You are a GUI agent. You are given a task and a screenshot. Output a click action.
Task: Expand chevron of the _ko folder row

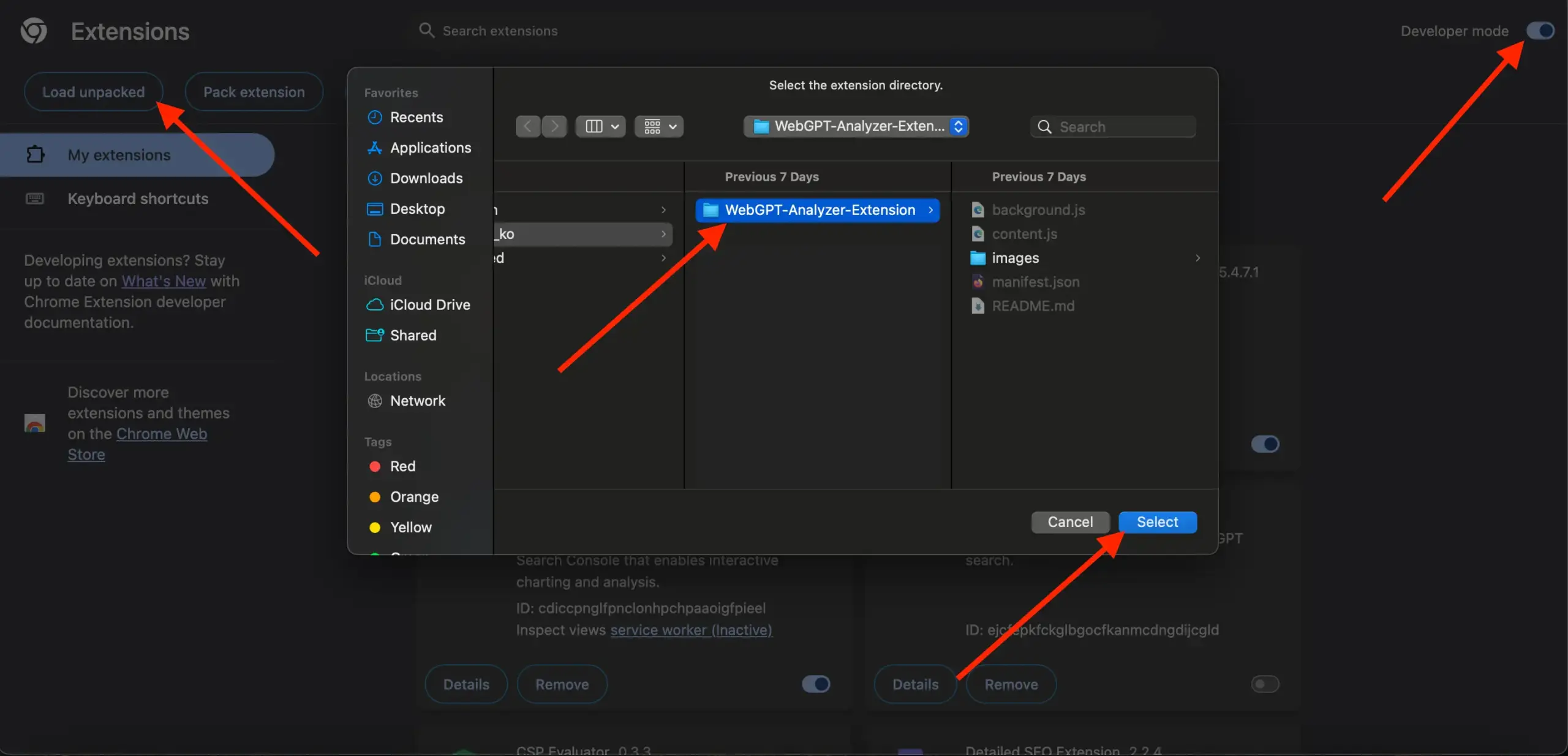pyautogui.click(x=663, y=234)
